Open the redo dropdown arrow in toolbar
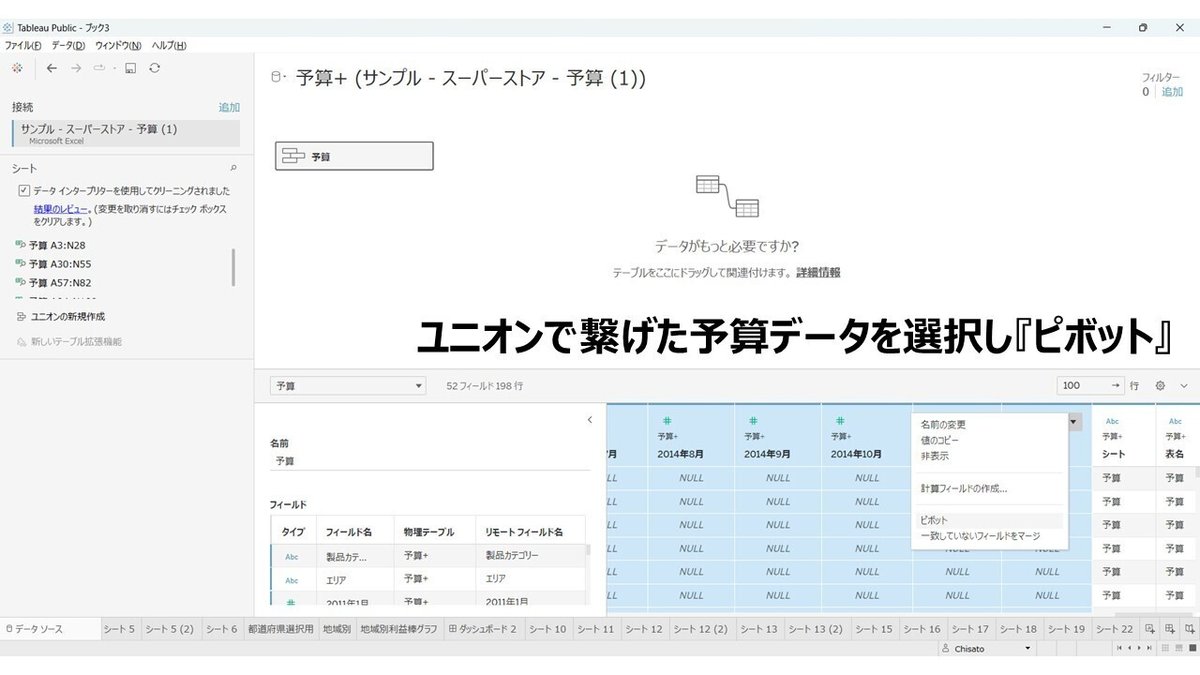Image resolution: width=1200 pixels, height=675 pixels. [x=114, y=68]
